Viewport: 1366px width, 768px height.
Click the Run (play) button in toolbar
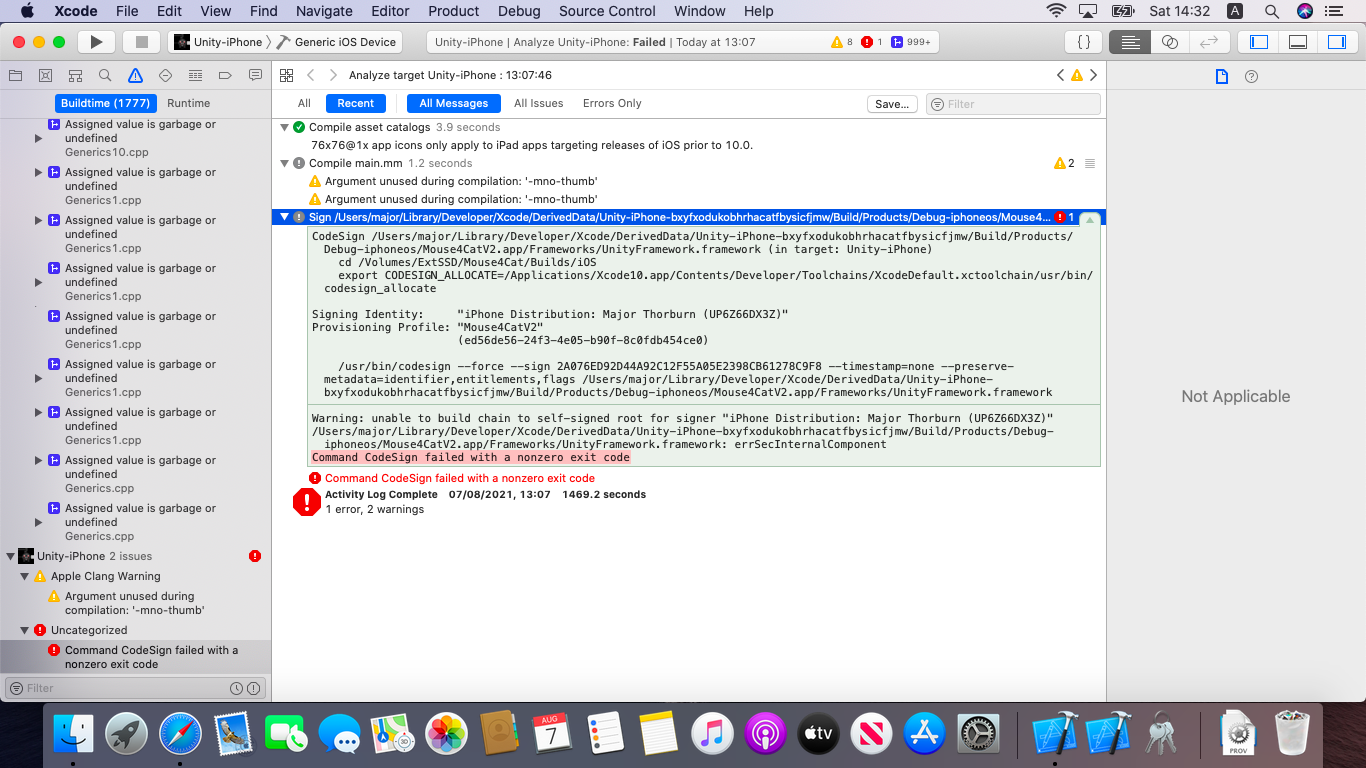click(x=96, y=42)
